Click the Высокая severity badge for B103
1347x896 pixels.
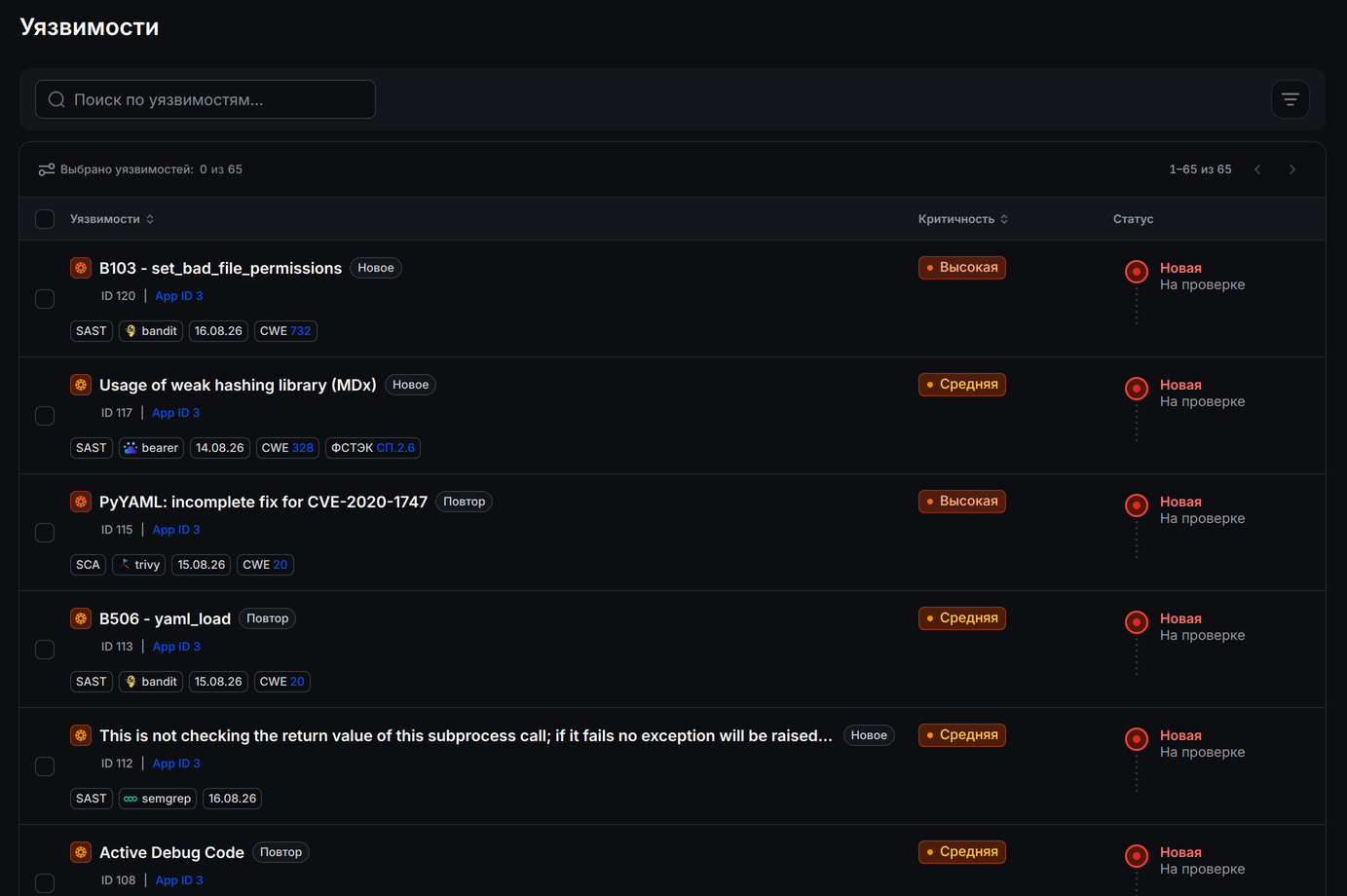tap(962, 268)
